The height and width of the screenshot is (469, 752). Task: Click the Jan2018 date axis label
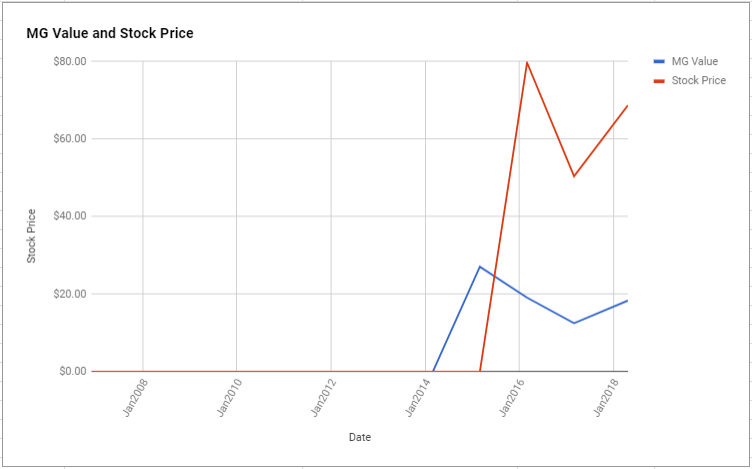[x=606, y=398]
